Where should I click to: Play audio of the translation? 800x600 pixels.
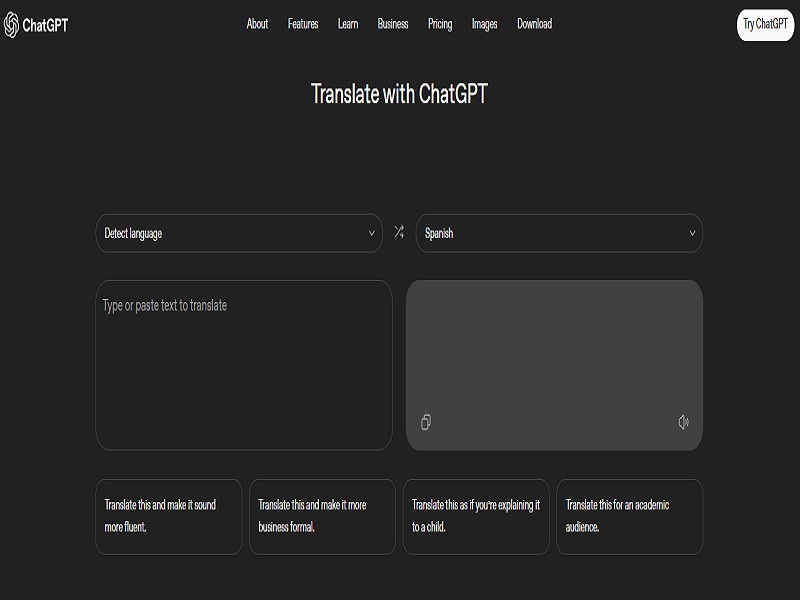683,421
